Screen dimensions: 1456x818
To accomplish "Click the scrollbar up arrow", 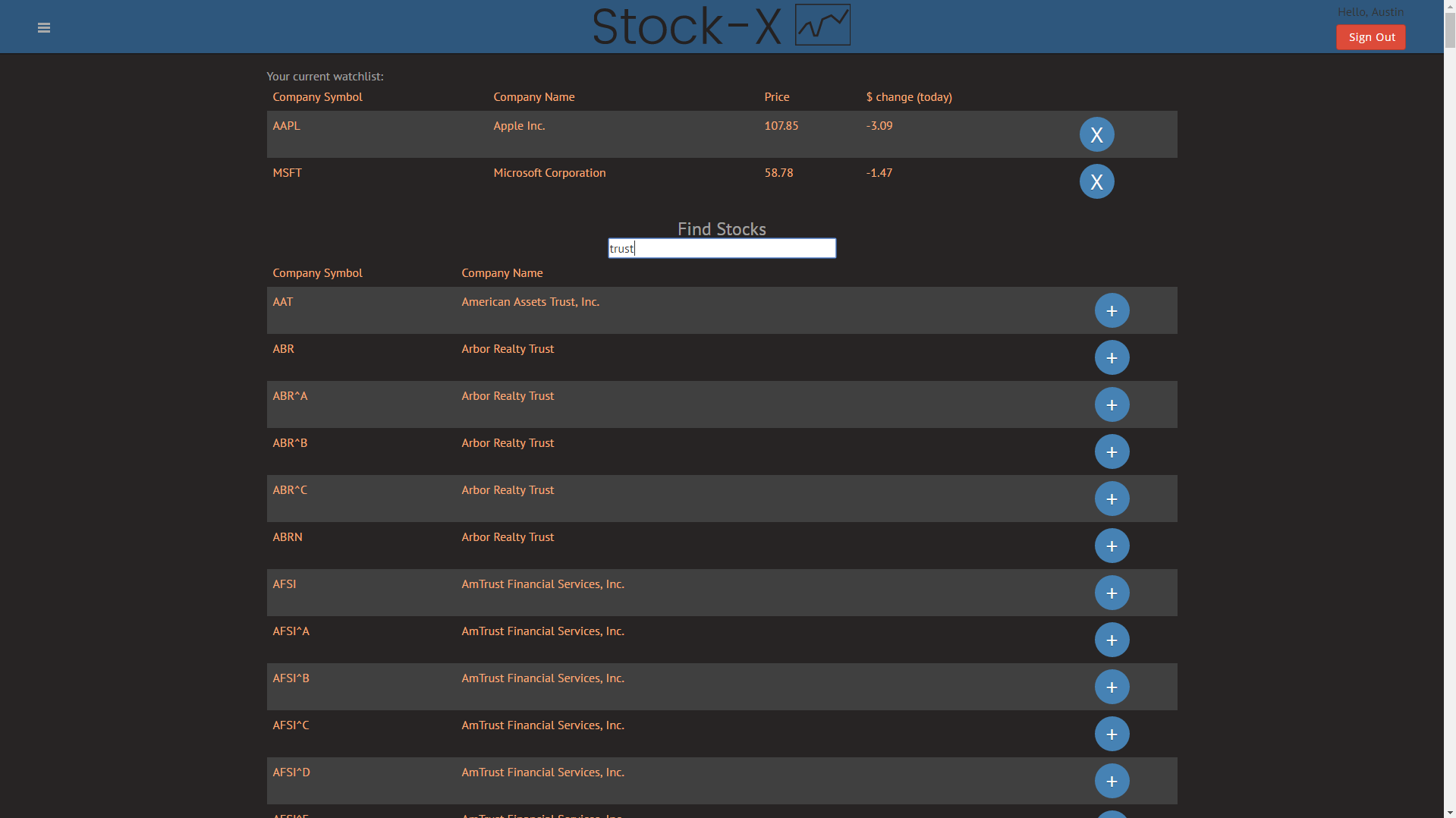I will click(x=1449, y=6).
